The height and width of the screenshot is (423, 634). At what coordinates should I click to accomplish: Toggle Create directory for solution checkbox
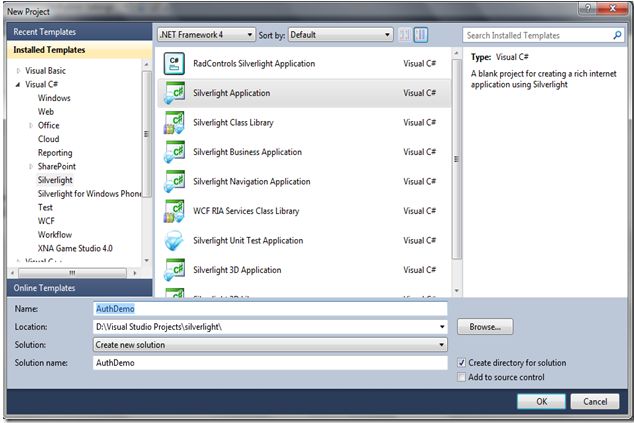(461, 363)
